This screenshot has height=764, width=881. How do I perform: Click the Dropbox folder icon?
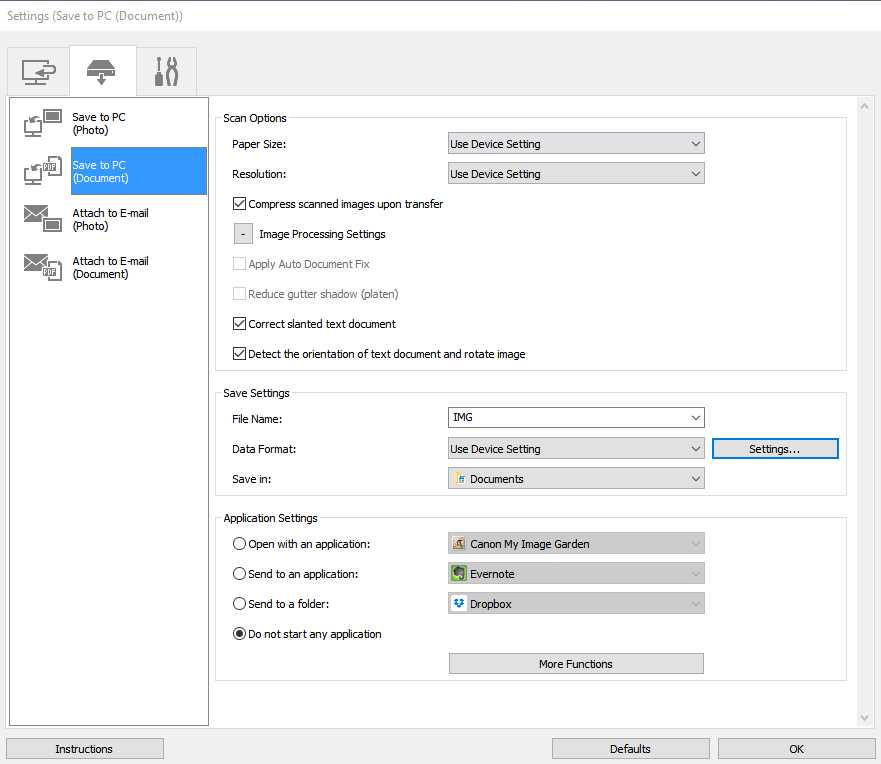(x=459, y=603)
